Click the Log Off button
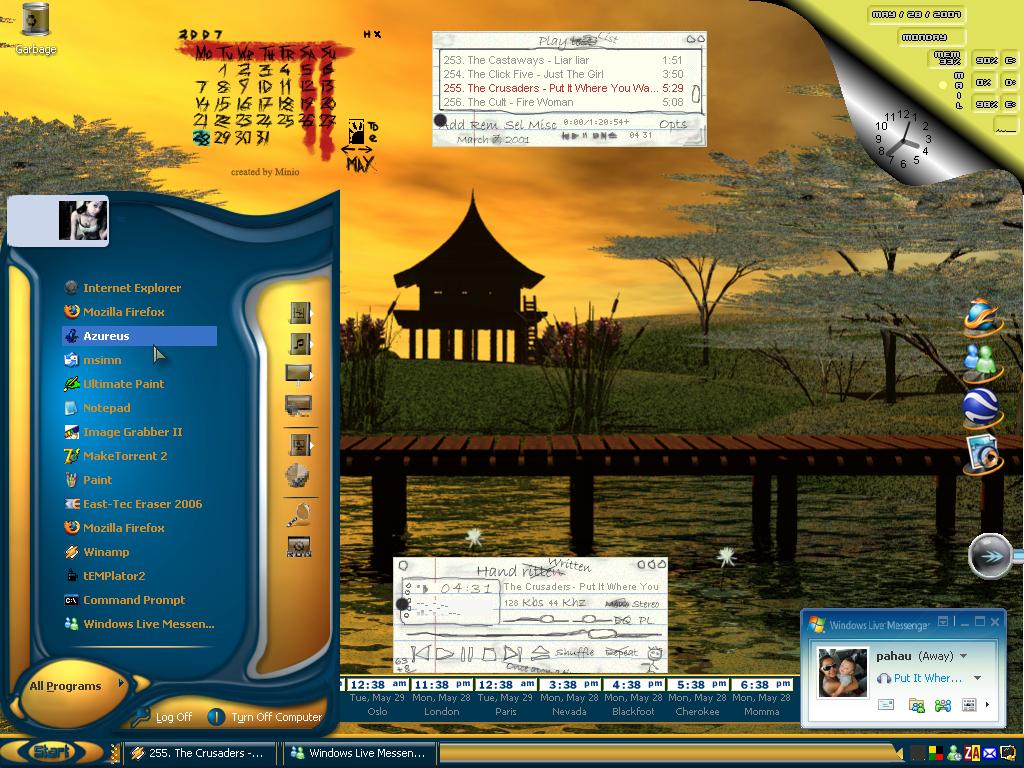The image size is (1024, 768). [164, 716]
